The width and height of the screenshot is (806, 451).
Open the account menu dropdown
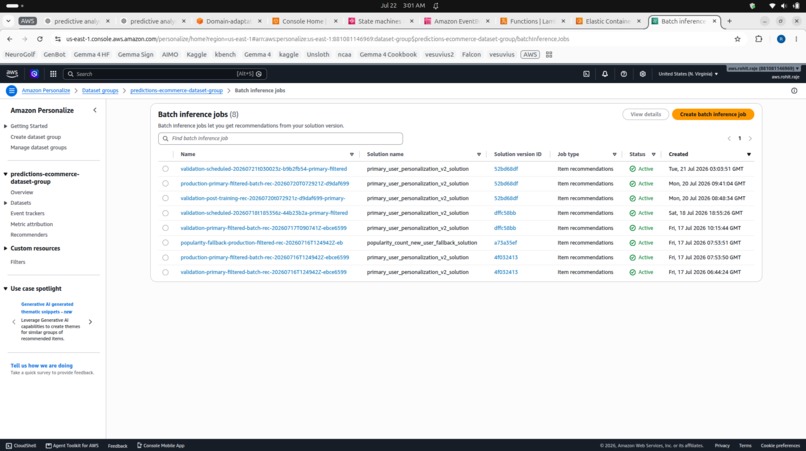click(763, 68)
